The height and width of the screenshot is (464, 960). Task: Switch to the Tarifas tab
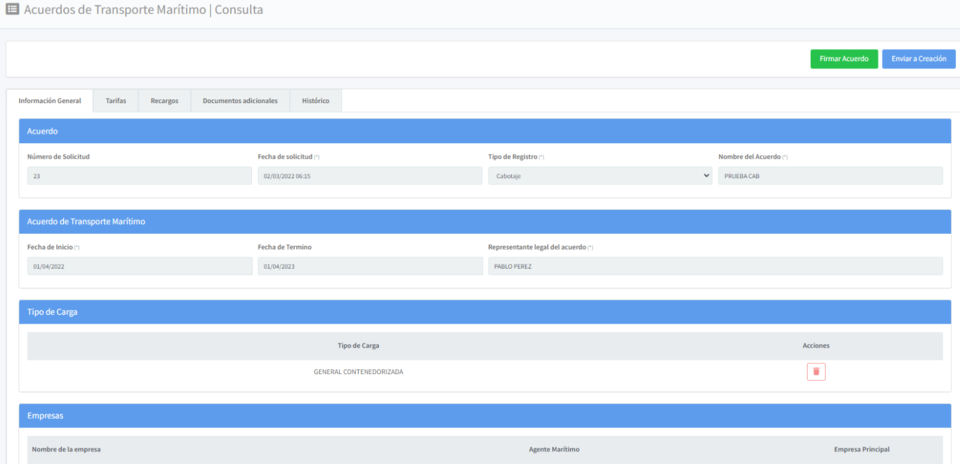[x=116, y=101]
